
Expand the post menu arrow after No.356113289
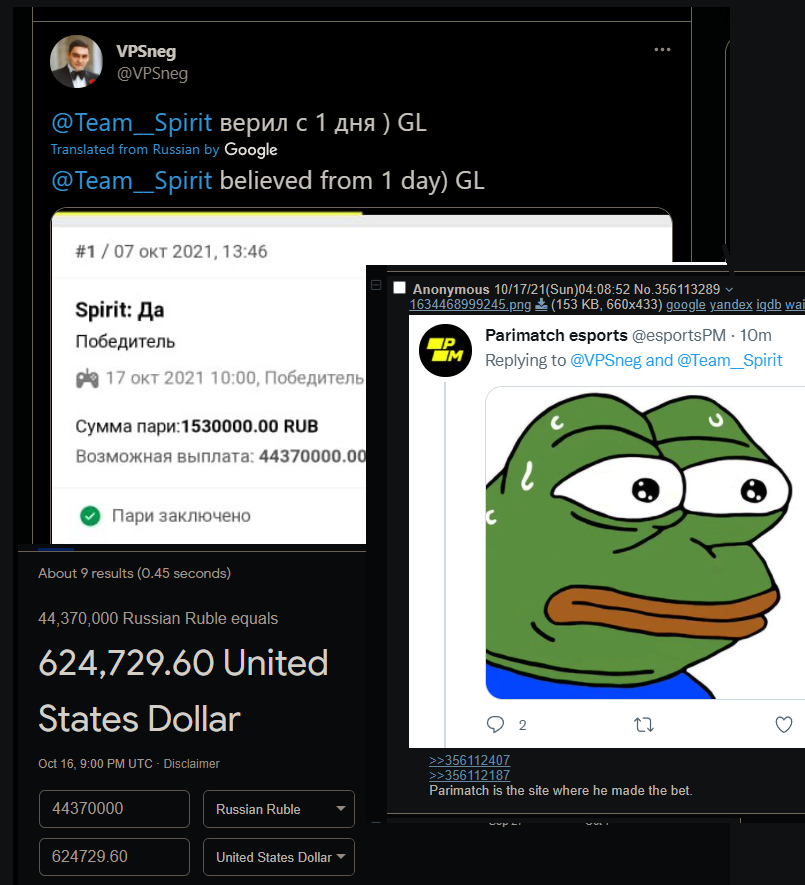coord(729,289)
